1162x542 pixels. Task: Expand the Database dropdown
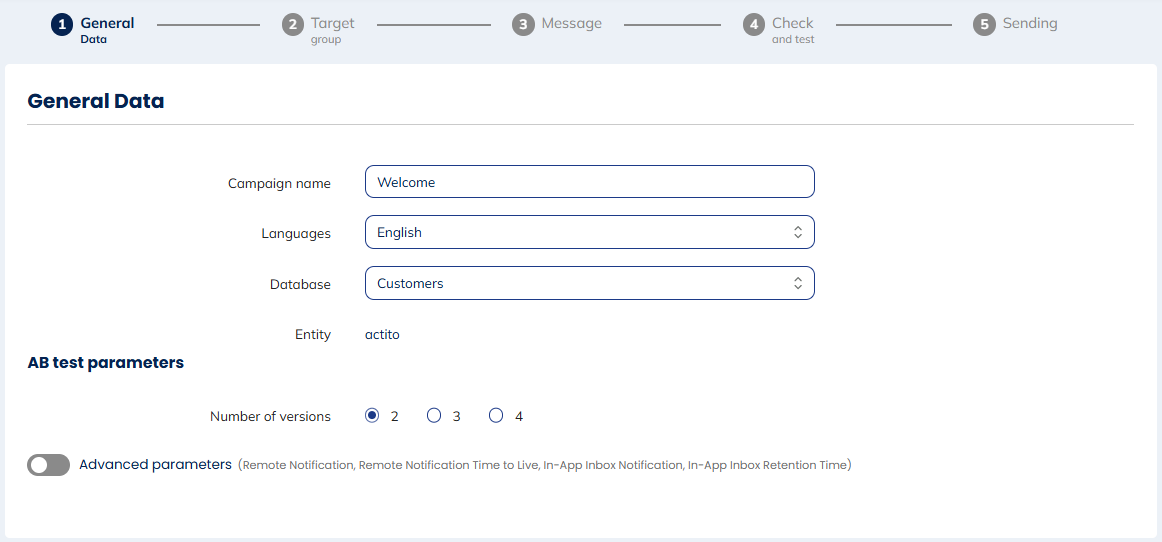click(589, 283)
